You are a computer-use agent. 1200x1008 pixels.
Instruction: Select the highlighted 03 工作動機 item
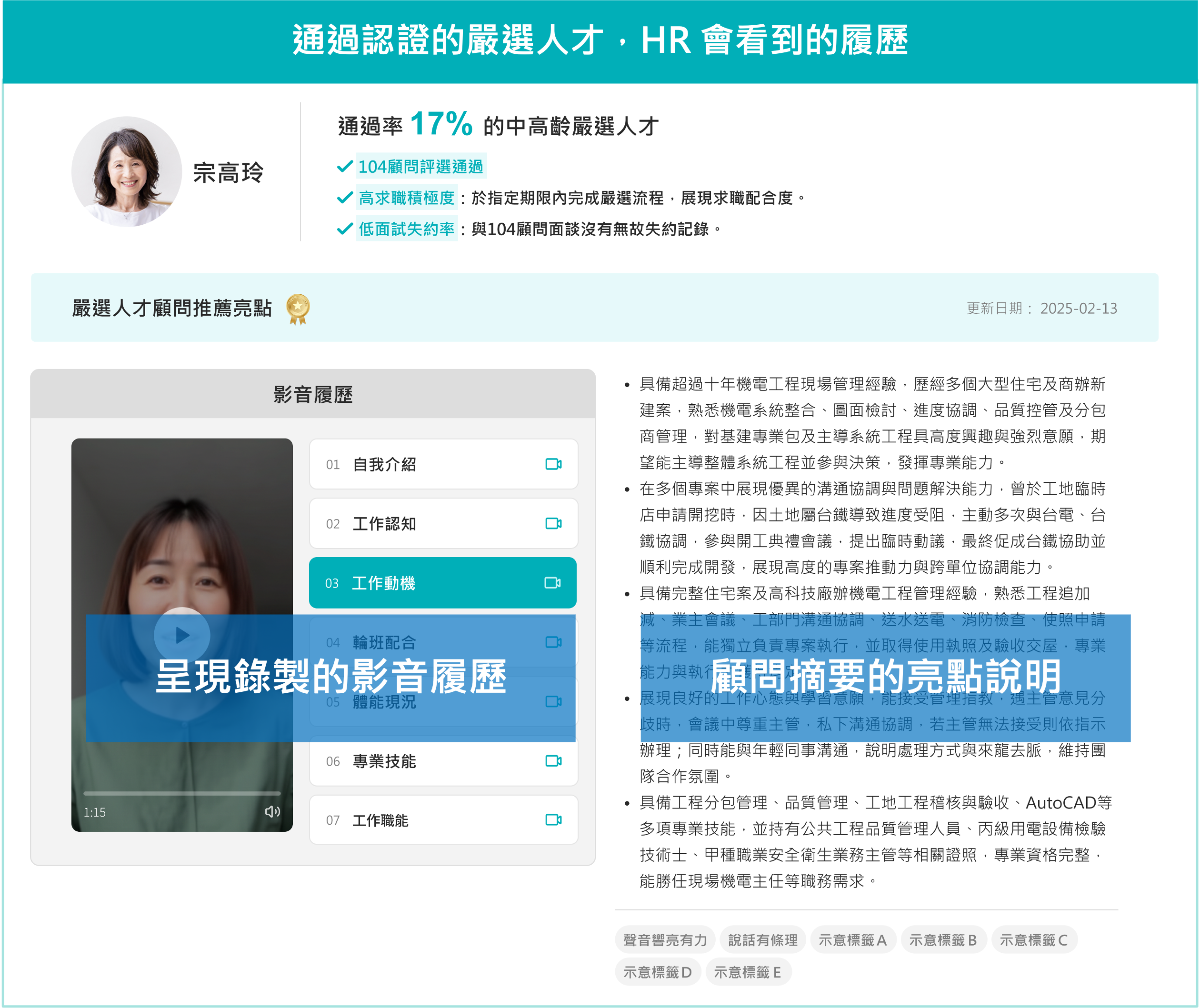[x=442, y=583]
